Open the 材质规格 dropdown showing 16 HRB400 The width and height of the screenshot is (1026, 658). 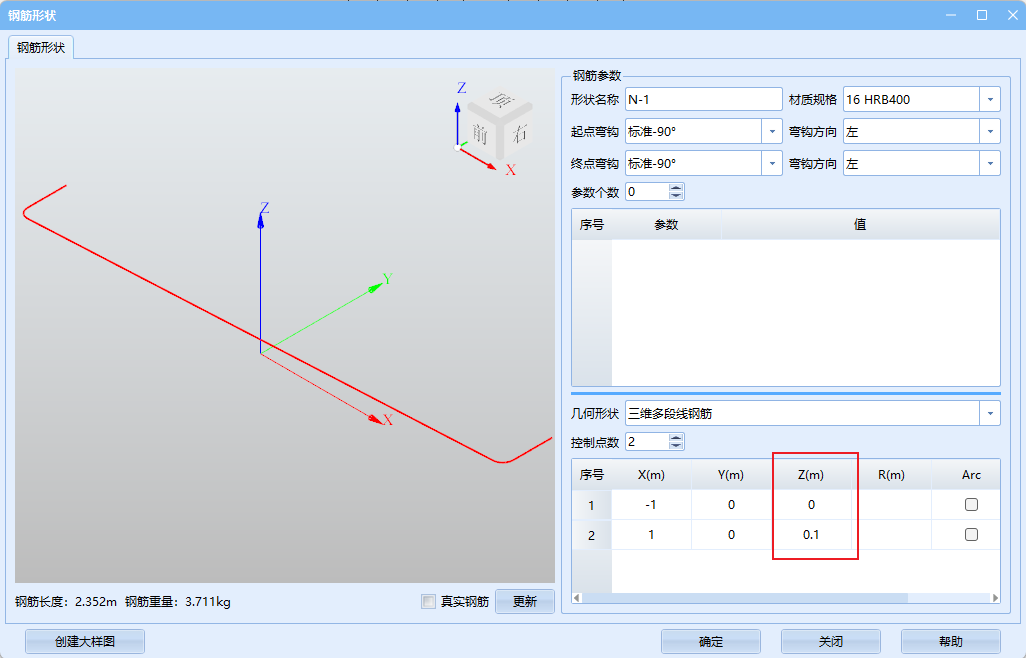tap(989, 100)
